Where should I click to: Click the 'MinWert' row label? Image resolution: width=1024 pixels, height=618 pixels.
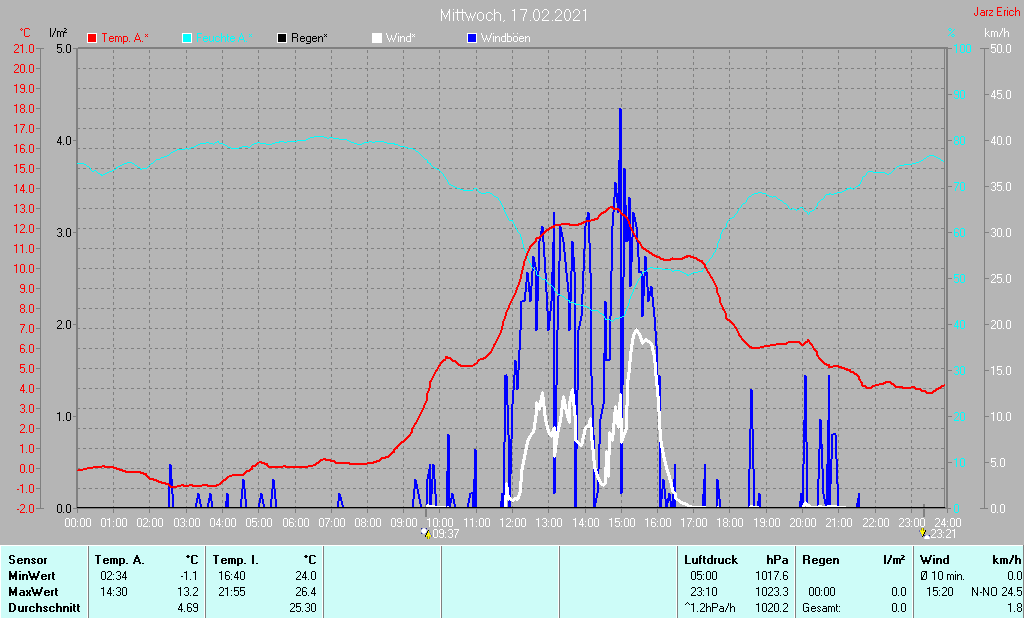(x=32, y=576)
